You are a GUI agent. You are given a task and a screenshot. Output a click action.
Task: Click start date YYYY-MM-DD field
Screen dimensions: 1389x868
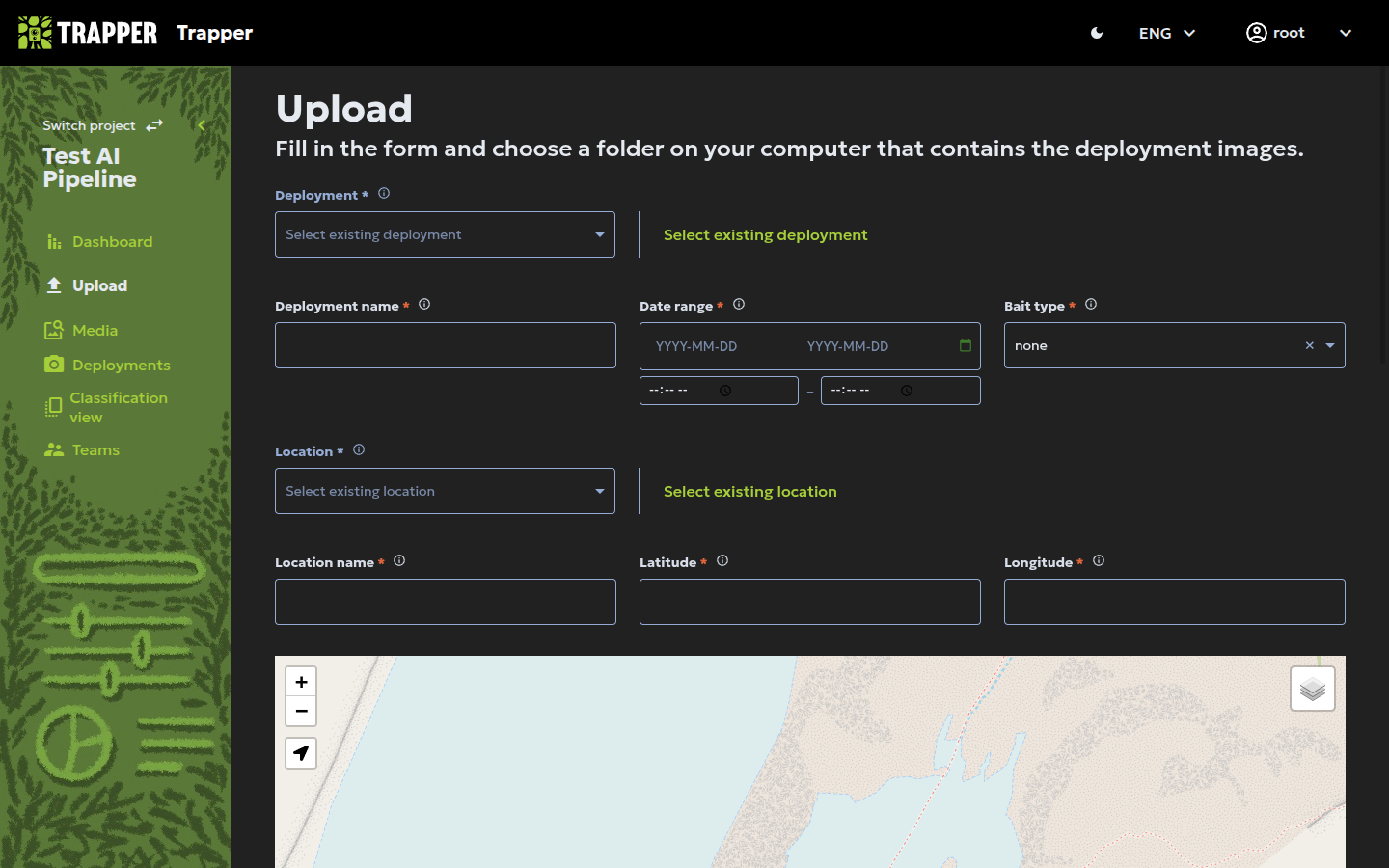click(696, 346)
